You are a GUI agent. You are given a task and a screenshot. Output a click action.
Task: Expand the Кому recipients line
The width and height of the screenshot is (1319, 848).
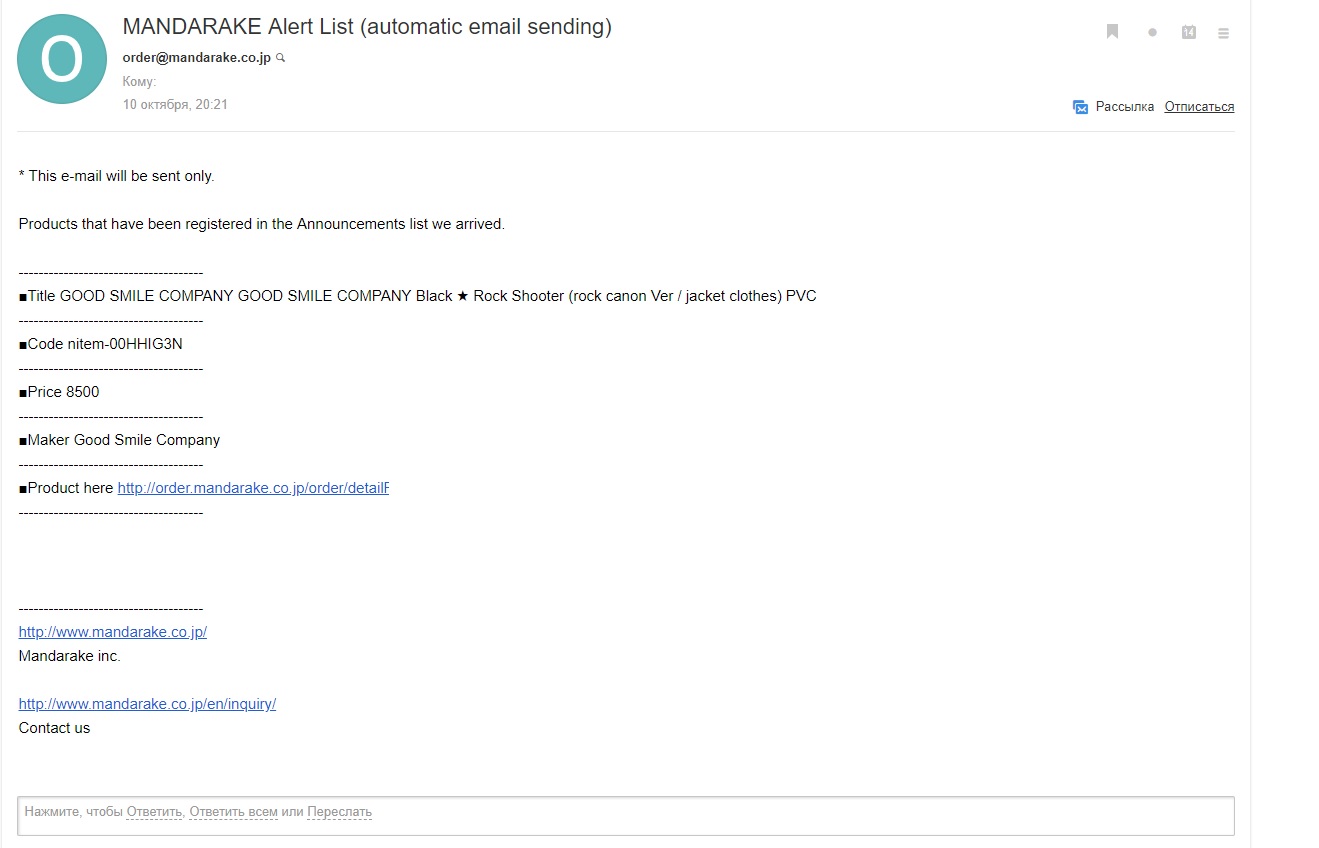click(x=139, y=82)
